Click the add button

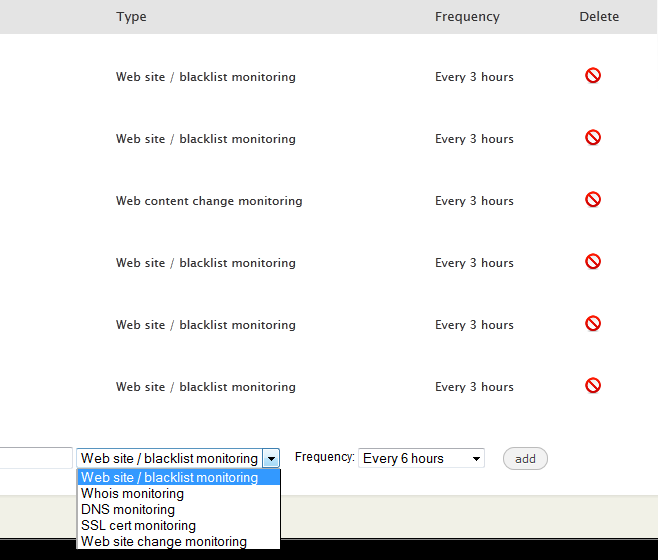[525, 458]
